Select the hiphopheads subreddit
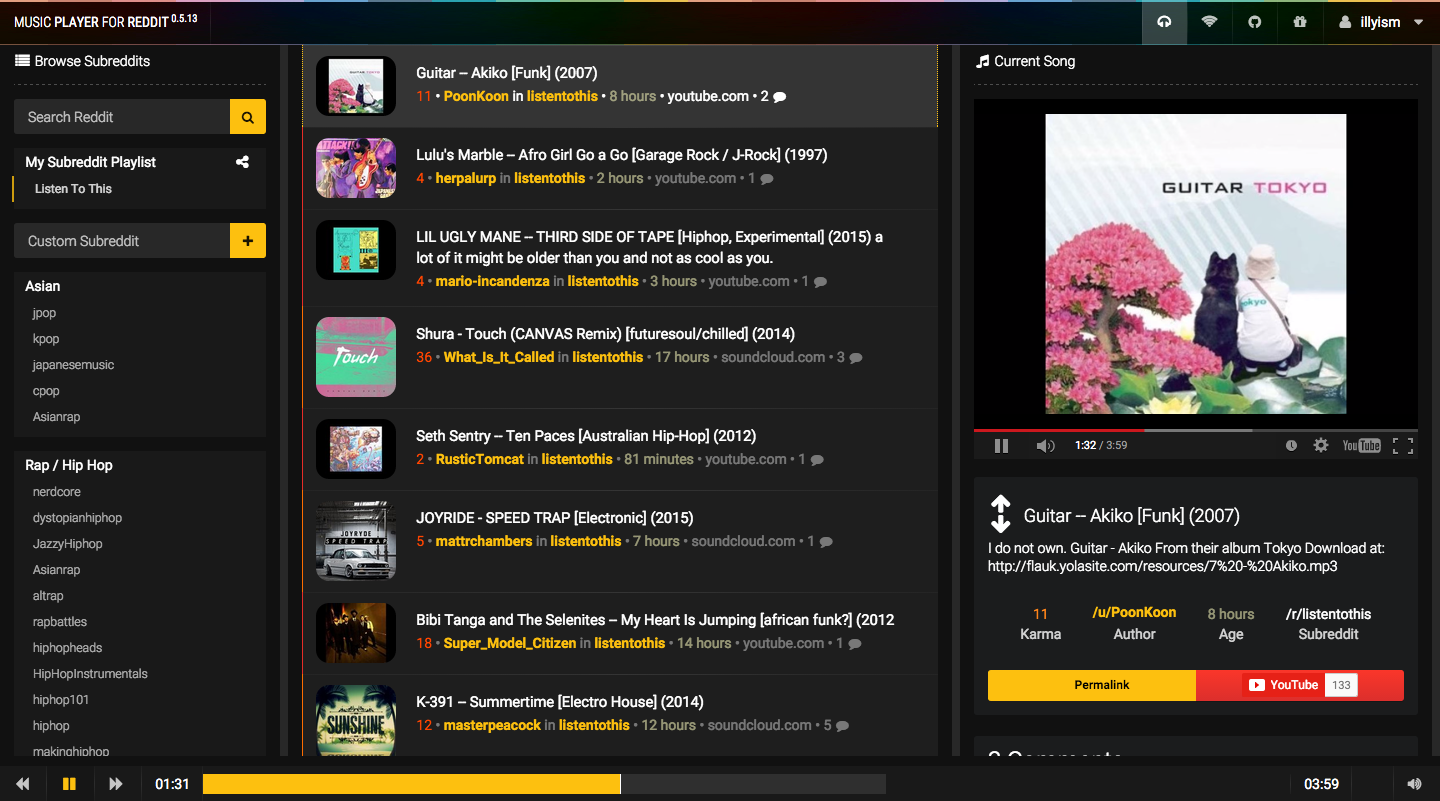This screenshot has width=1440, height=801. tap(67, 648)
